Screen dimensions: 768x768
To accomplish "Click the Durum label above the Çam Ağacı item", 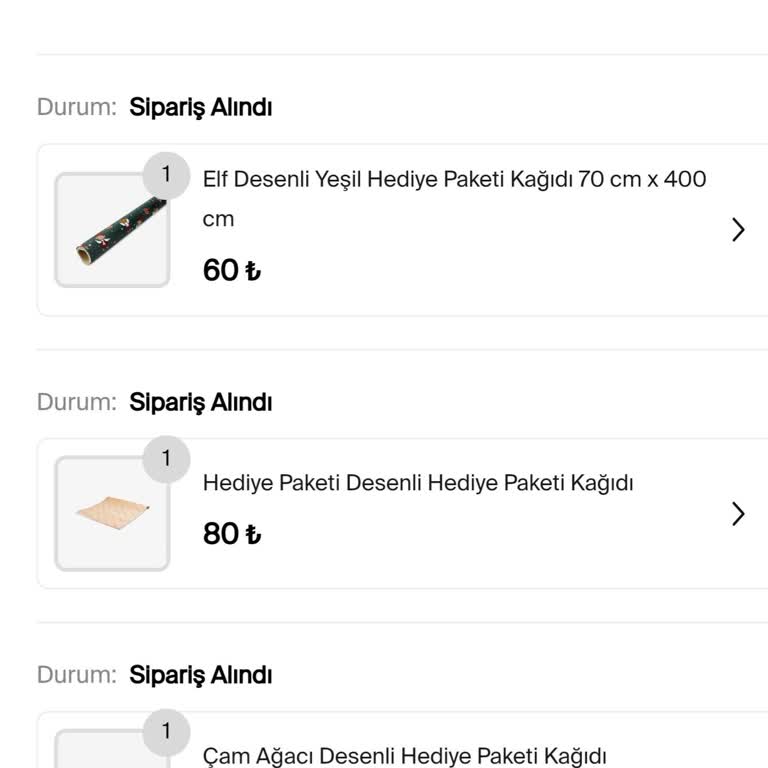I will pos(76,675).
